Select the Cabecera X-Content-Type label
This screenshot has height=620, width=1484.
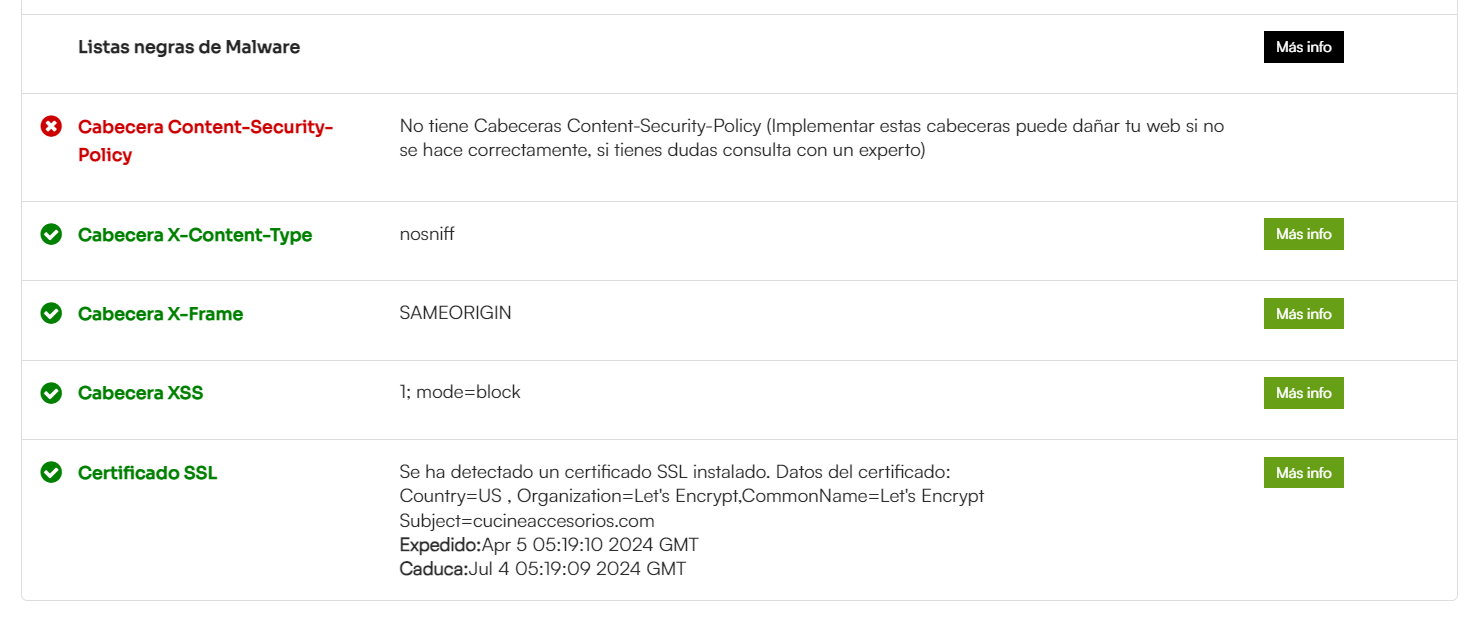(195, 235)
